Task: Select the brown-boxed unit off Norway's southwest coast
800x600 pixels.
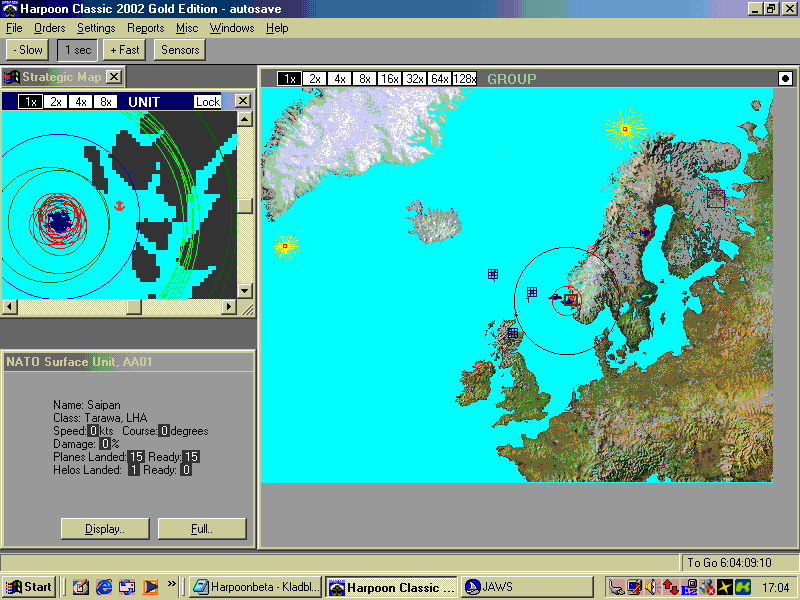Action: click(x=571, y=299)
